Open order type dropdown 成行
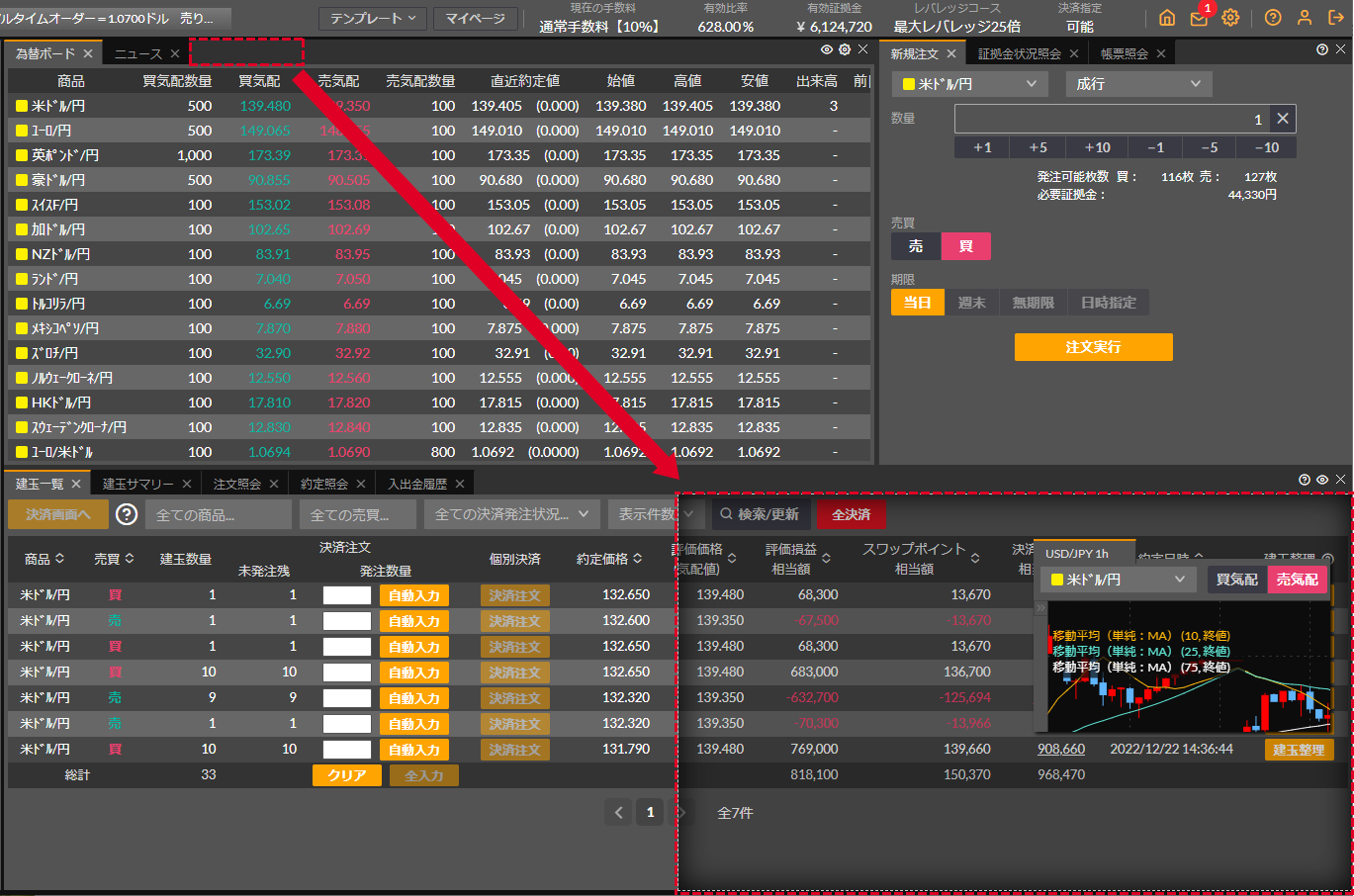 1138,84
